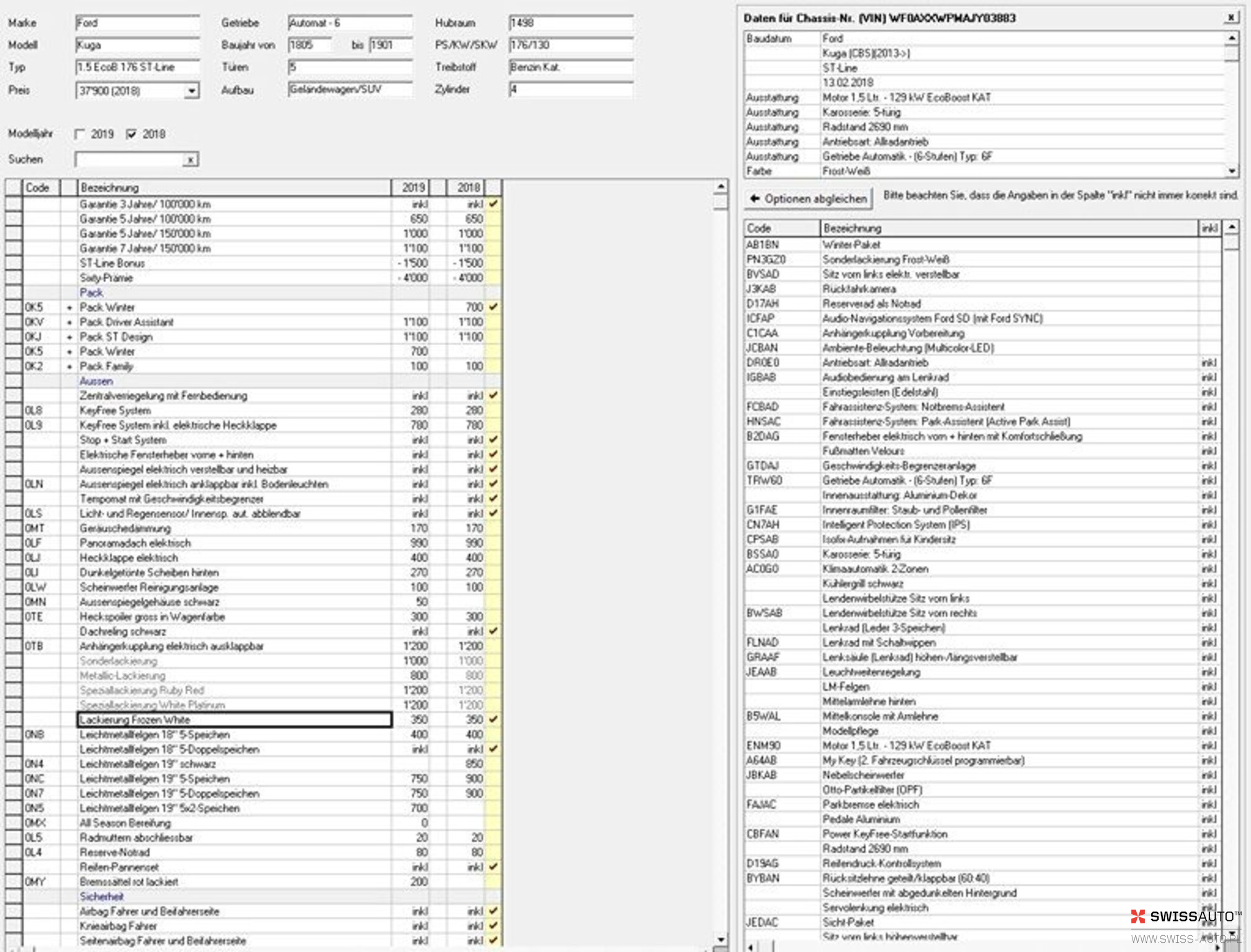Click the 2019 column header in the options table
This screenshot has width=1251, height=952.
[x=410, y=187]
